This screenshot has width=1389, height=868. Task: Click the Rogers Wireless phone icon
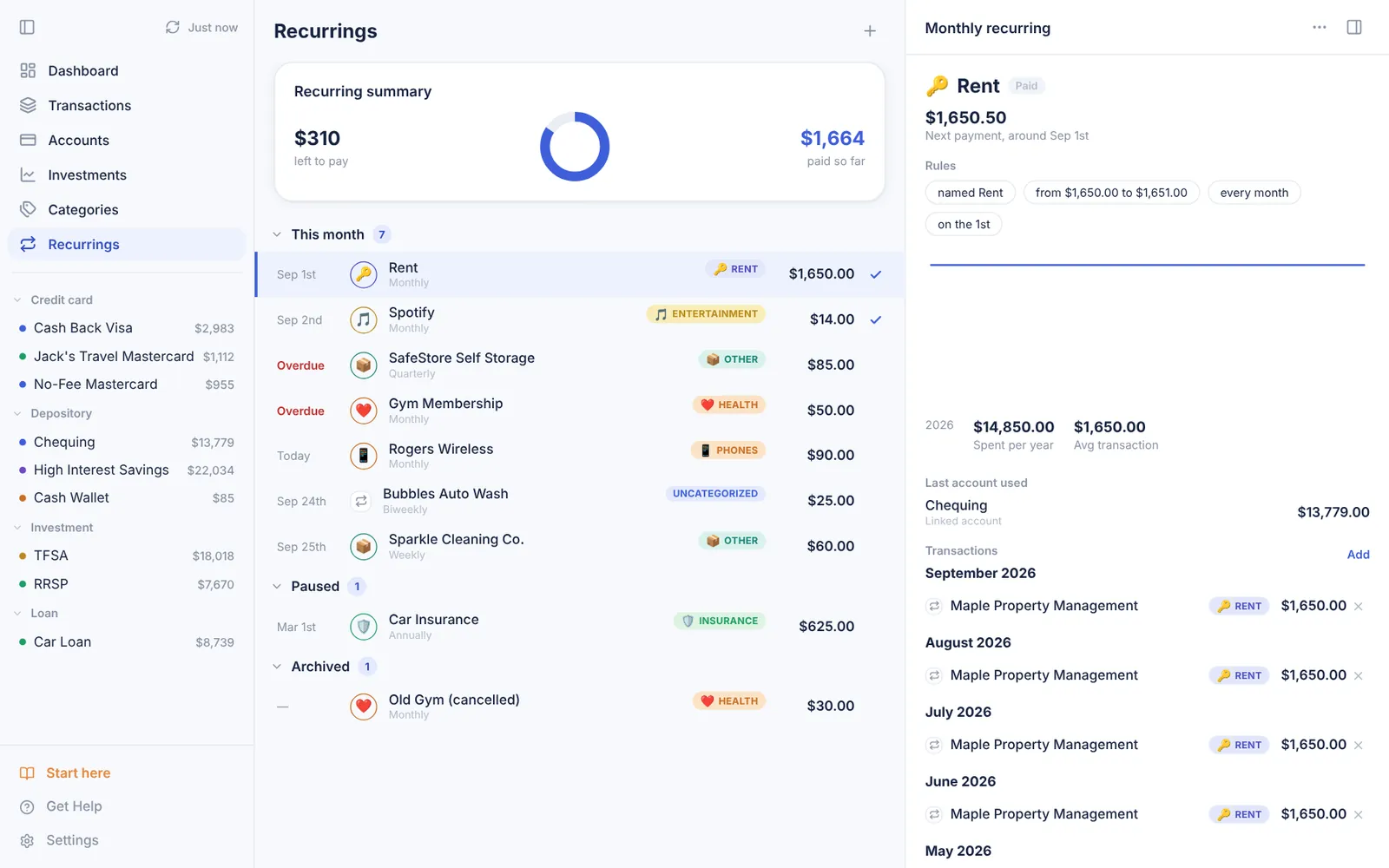coord(364,456)
